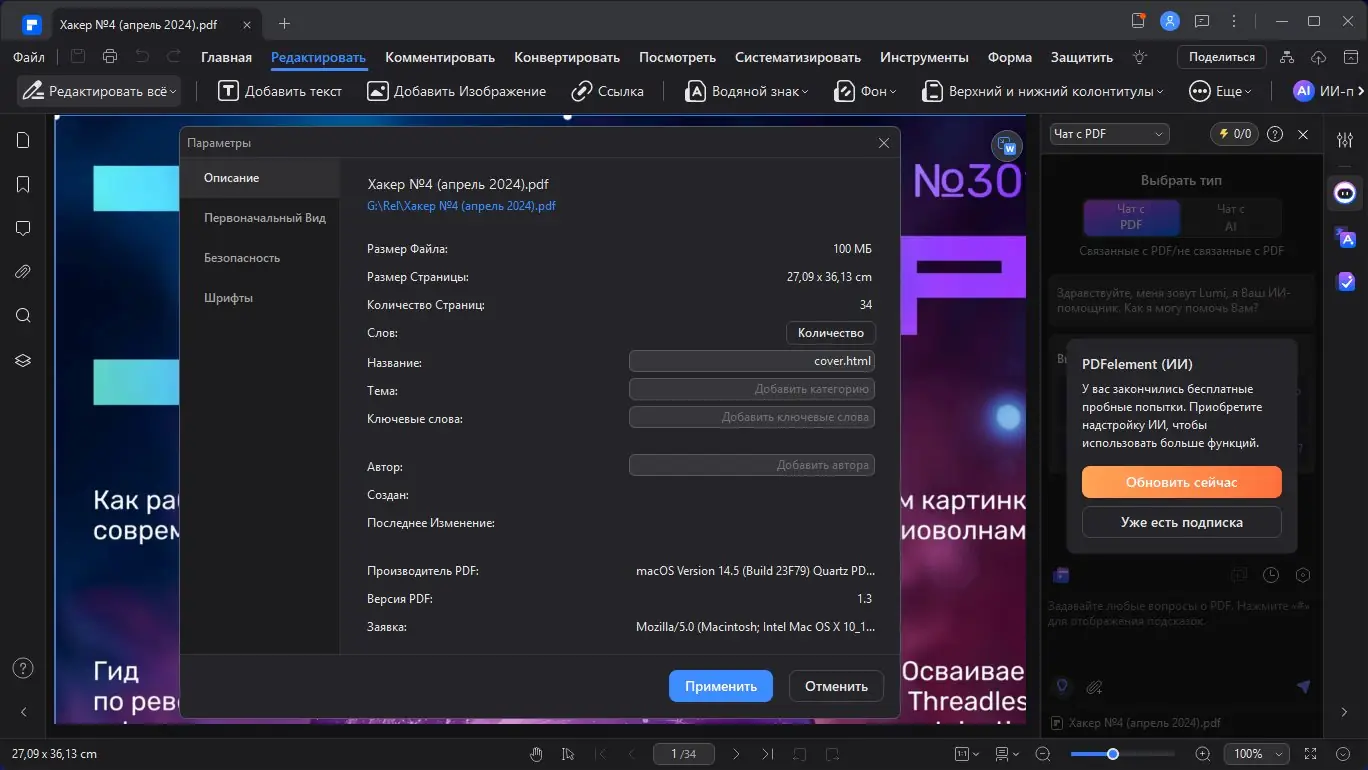Click the help question mark at bottom left
The width and height of the screenshot is (1368, 770).
pos(23,668)
